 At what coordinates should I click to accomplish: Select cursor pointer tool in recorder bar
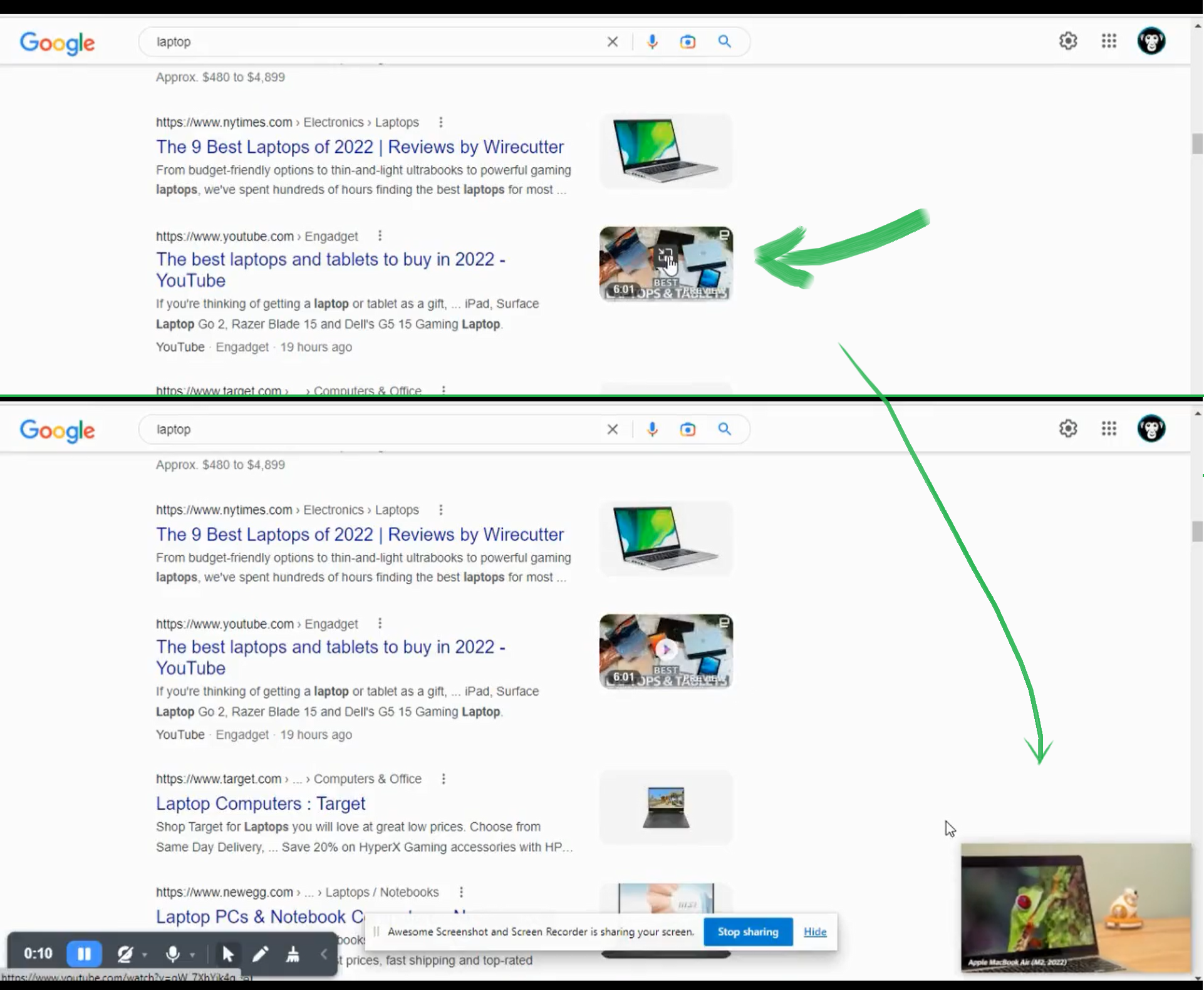228,954
